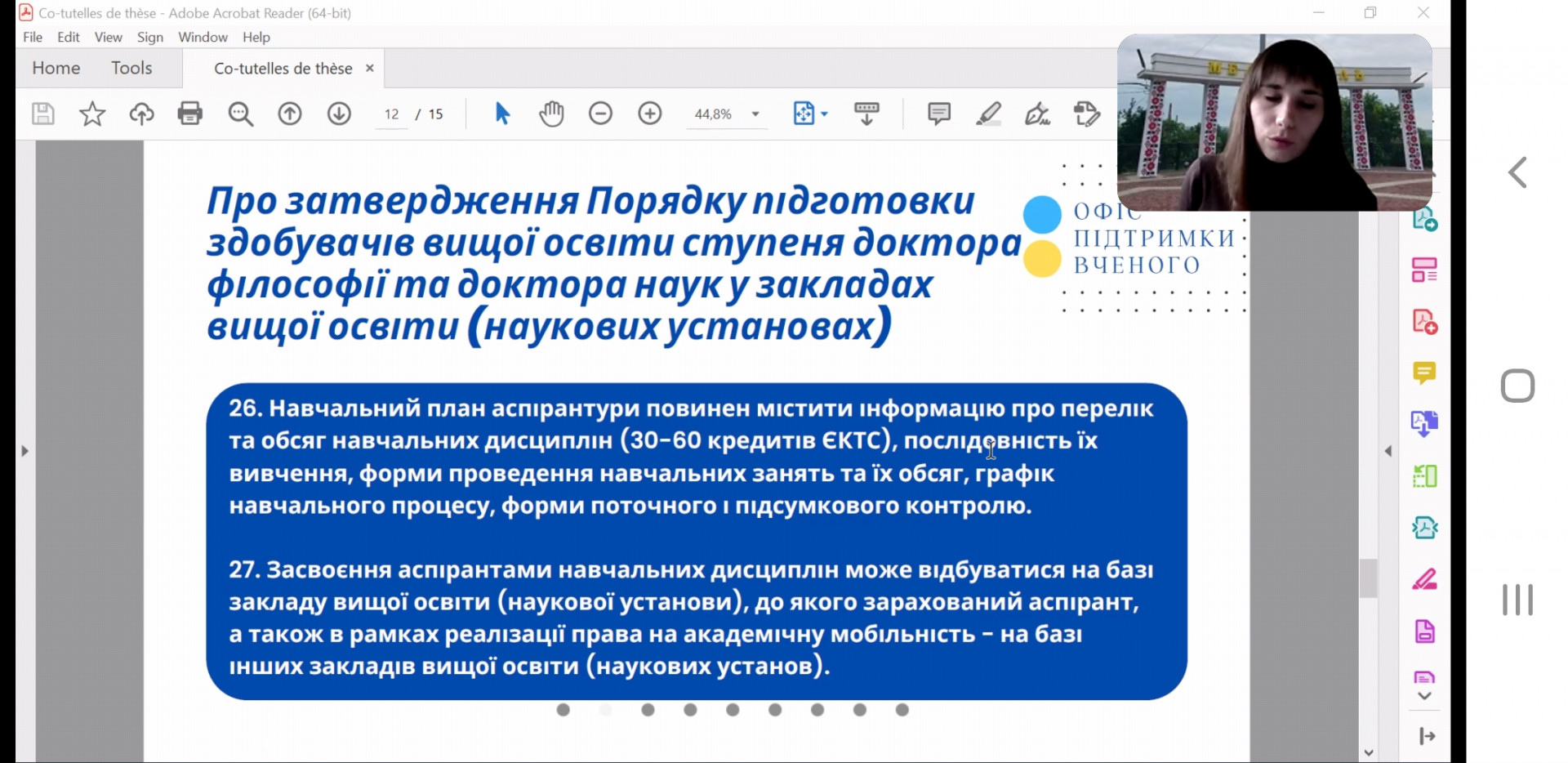Close the Co-tutelles de thèse tab
1568x763 pixels.
pos(370,69)
